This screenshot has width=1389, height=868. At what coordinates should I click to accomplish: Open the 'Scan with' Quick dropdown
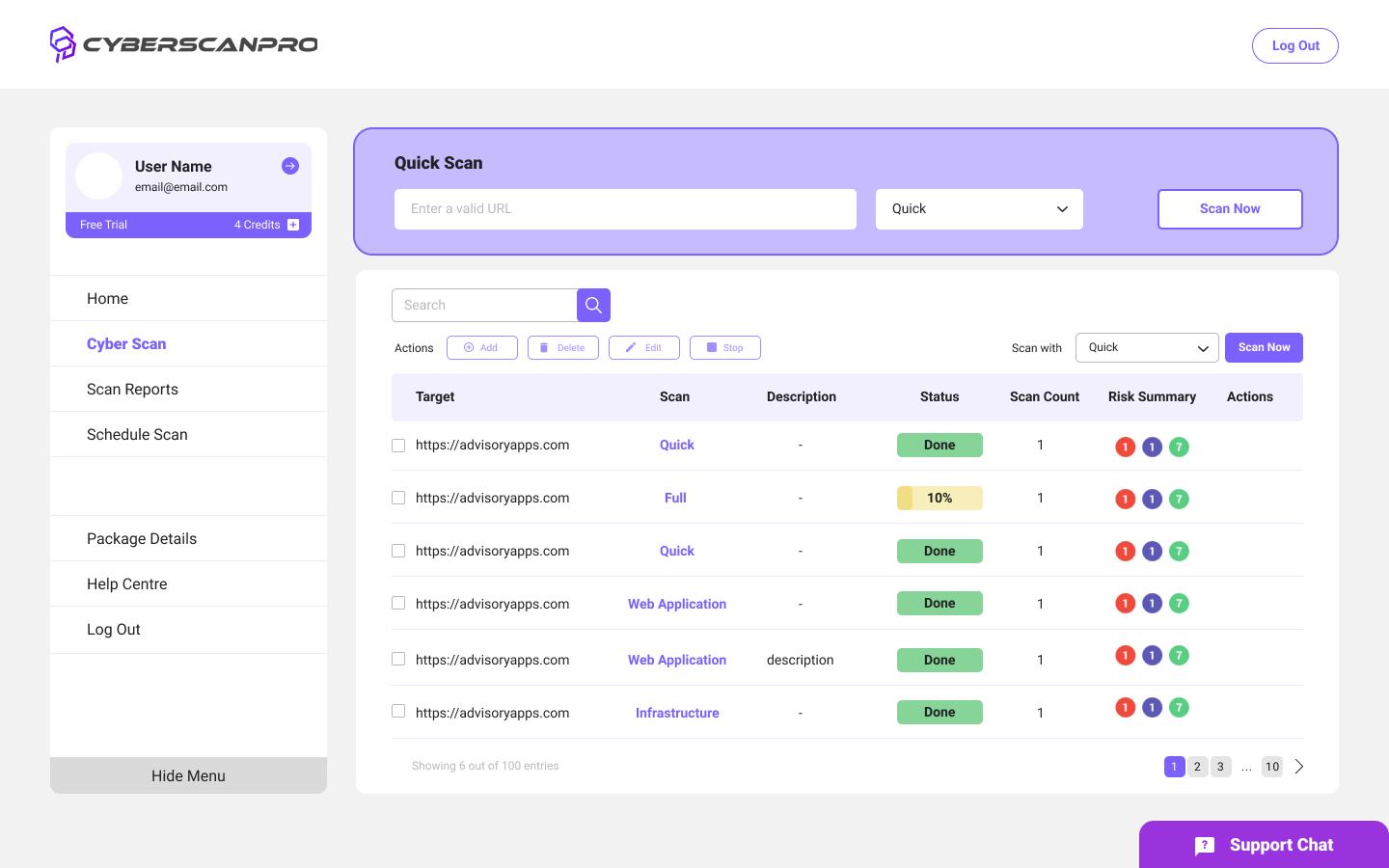coord(1147,347)
